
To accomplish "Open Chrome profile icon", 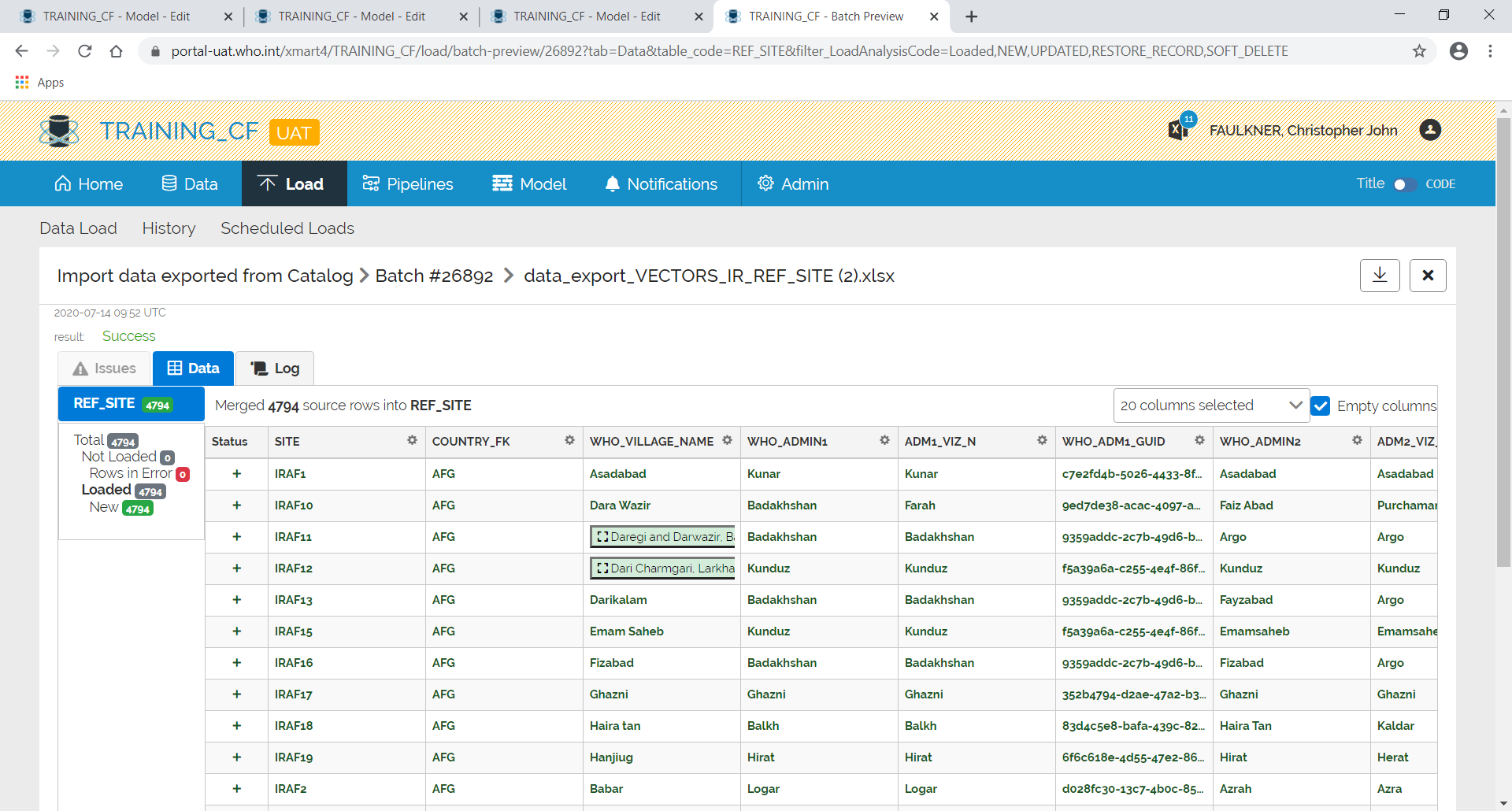I will tap(1458, 51).
